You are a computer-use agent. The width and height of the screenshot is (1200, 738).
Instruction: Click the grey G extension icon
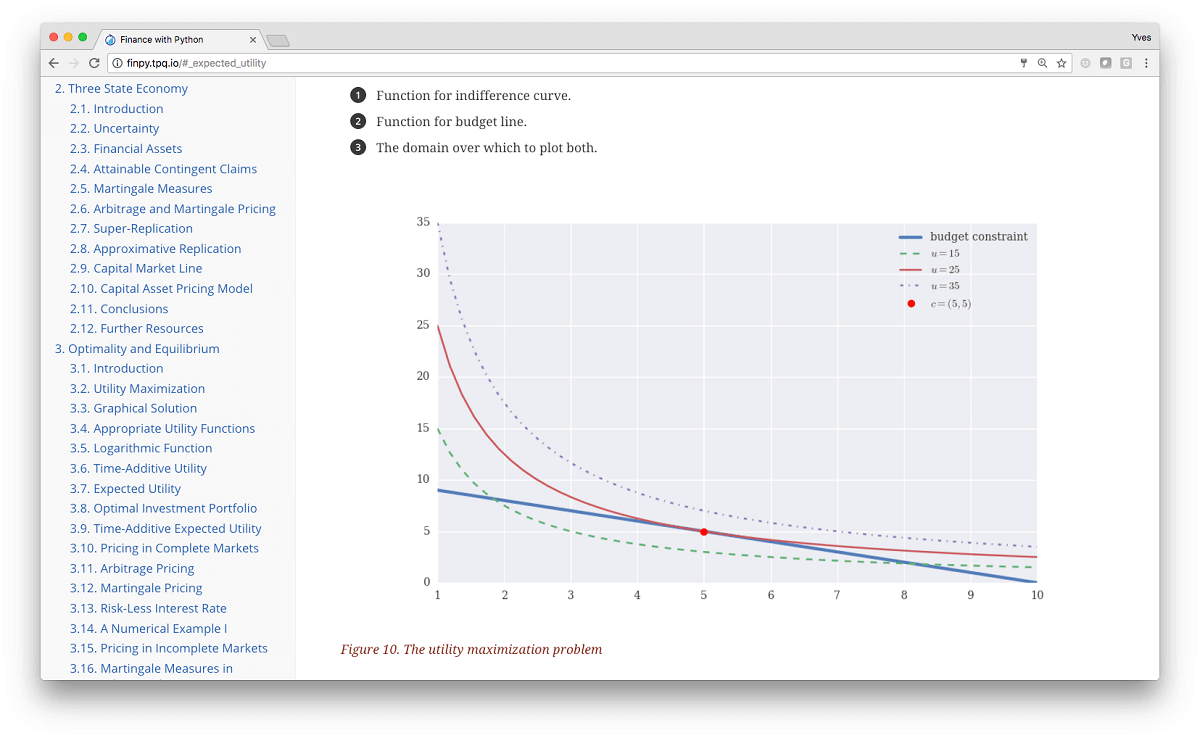(1126, 63)
